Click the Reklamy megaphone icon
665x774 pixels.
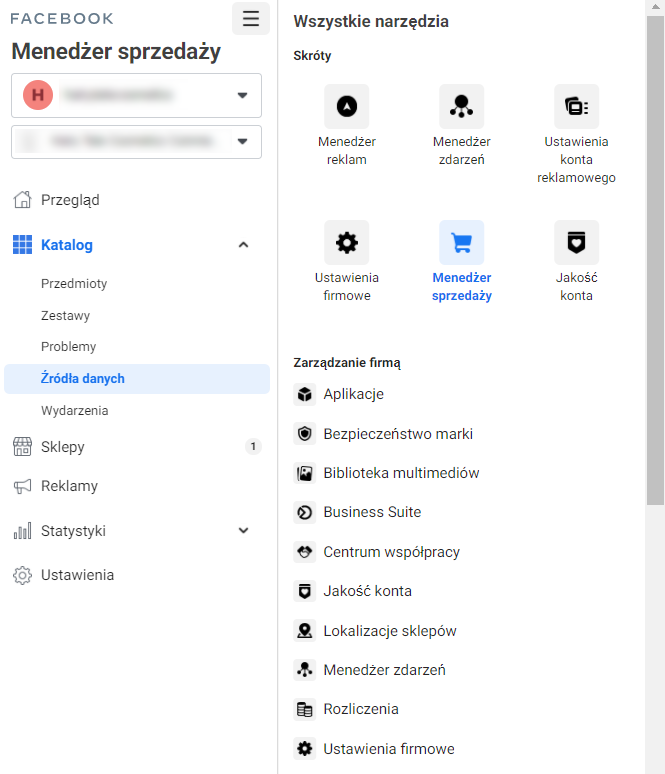click(x=22, y=486)
